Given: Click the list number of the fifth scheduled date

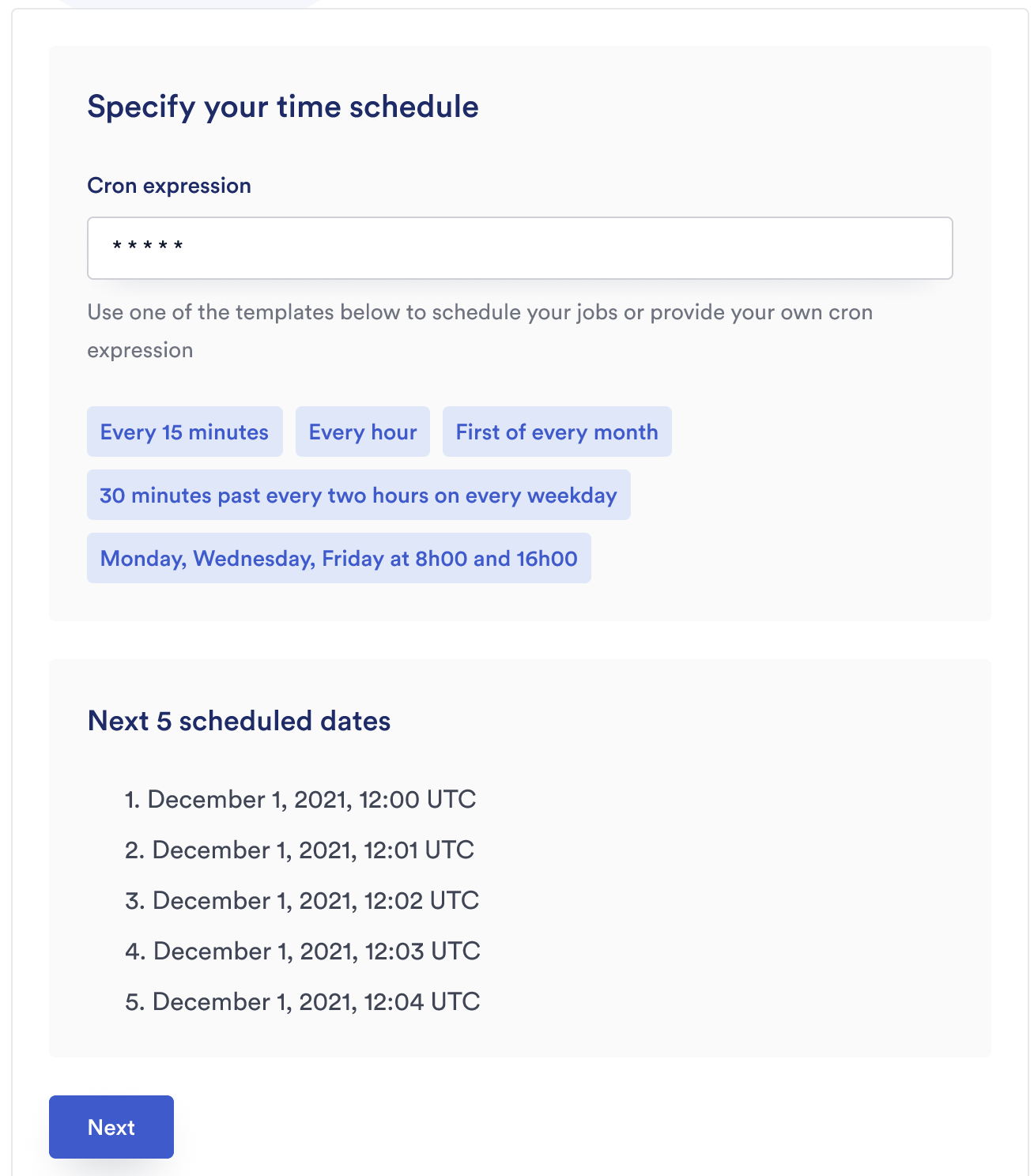Looking at the screenshot, I should point(134,1001).
